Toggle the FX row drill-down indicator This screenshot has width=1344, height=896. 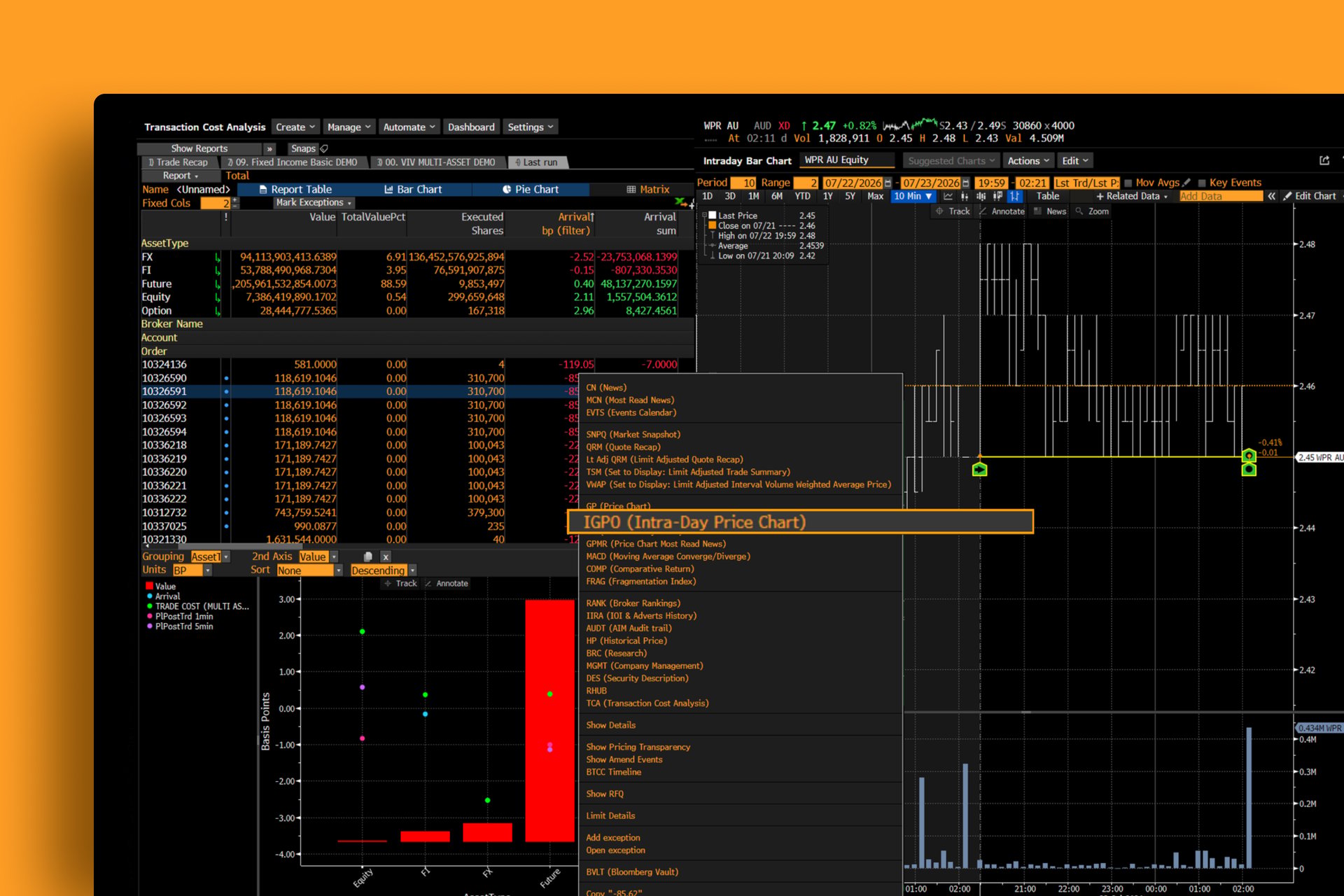click(x=218, y=258)
